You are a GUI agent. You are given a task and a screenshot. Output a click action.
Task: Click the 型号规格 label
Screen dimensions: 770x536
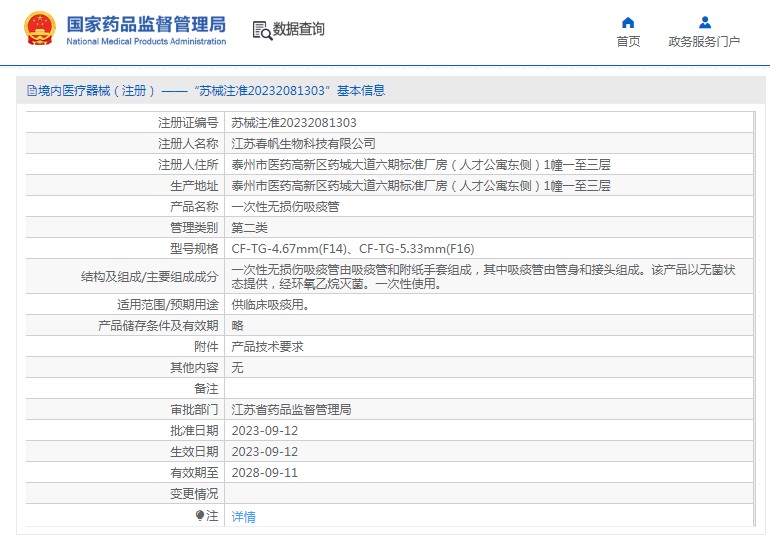click(194, 249)
